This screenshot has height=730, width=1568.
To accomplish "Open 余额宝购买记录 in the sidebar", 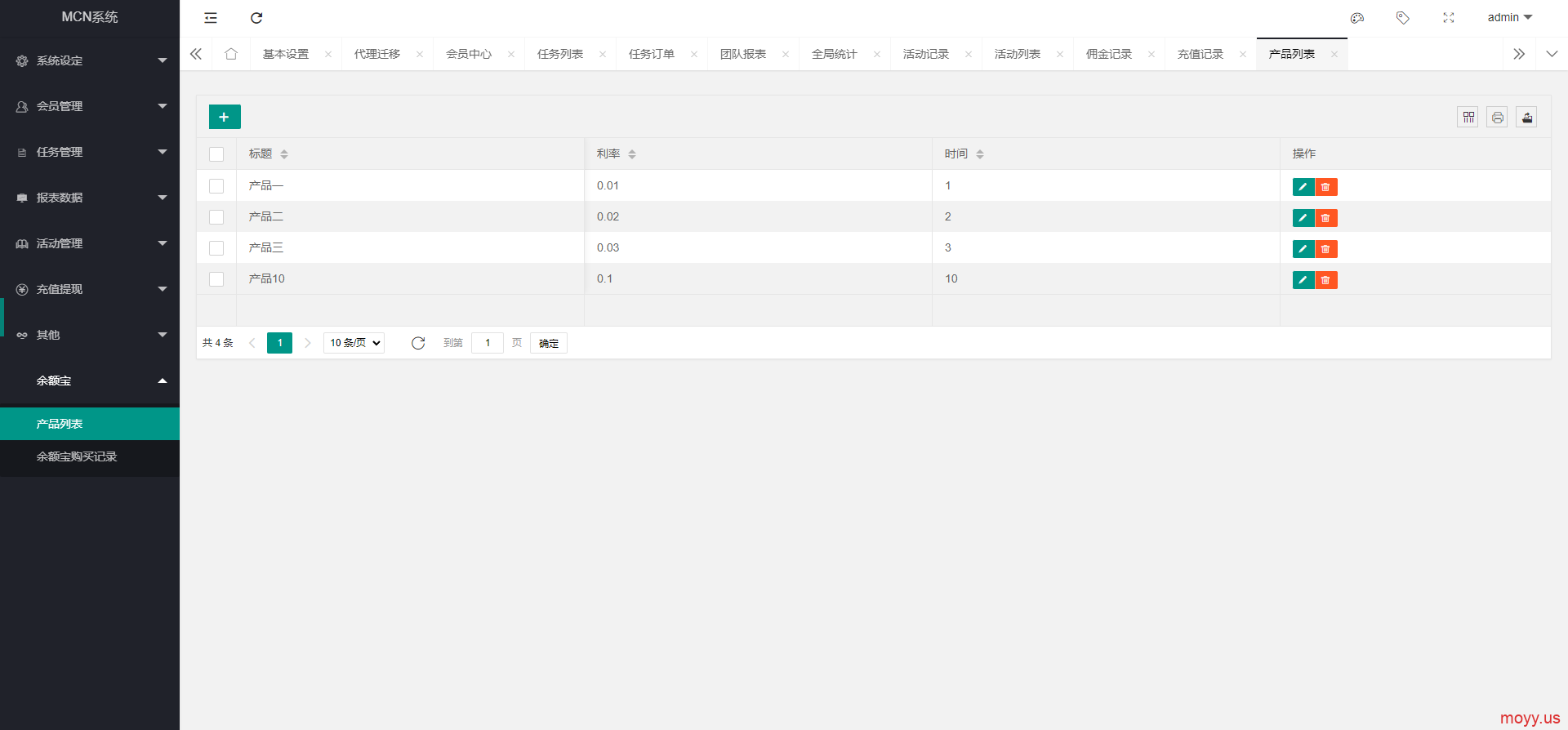I will point(90,456).
